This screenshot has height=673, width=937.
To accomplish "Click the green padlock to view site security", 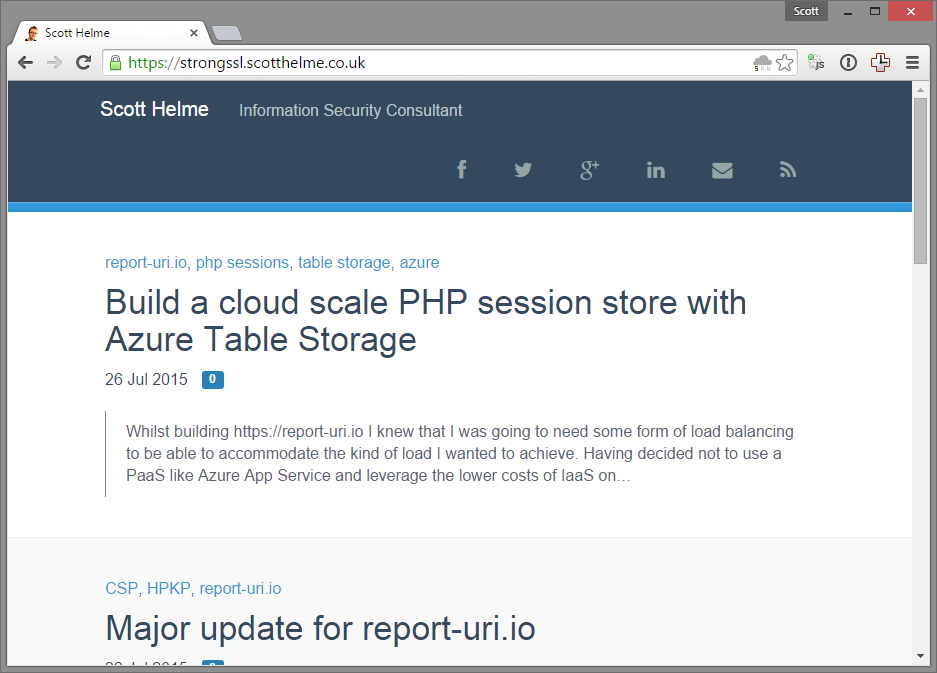I will tap(116, 62).
